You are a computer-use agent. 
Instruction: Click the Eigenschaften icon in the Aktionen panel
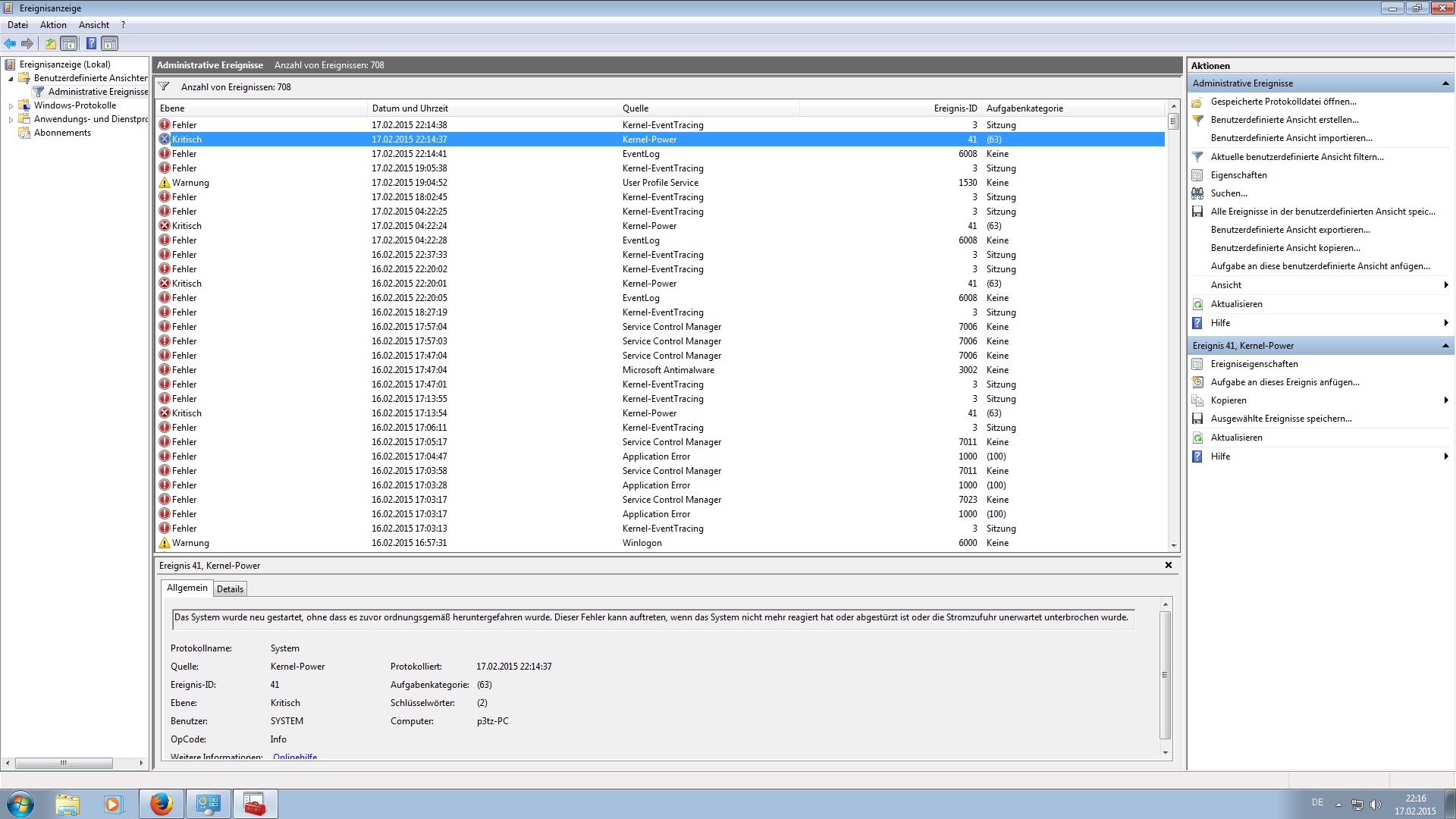(1197, 175)
